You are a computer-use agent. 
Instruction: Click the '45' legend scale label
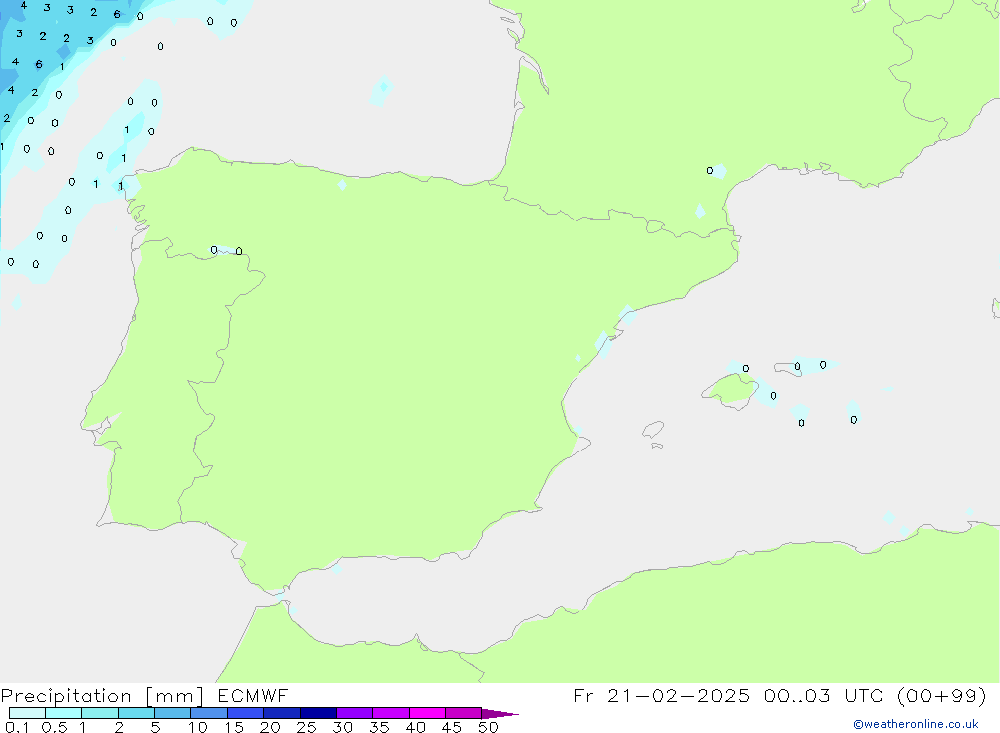click(452, 727)
